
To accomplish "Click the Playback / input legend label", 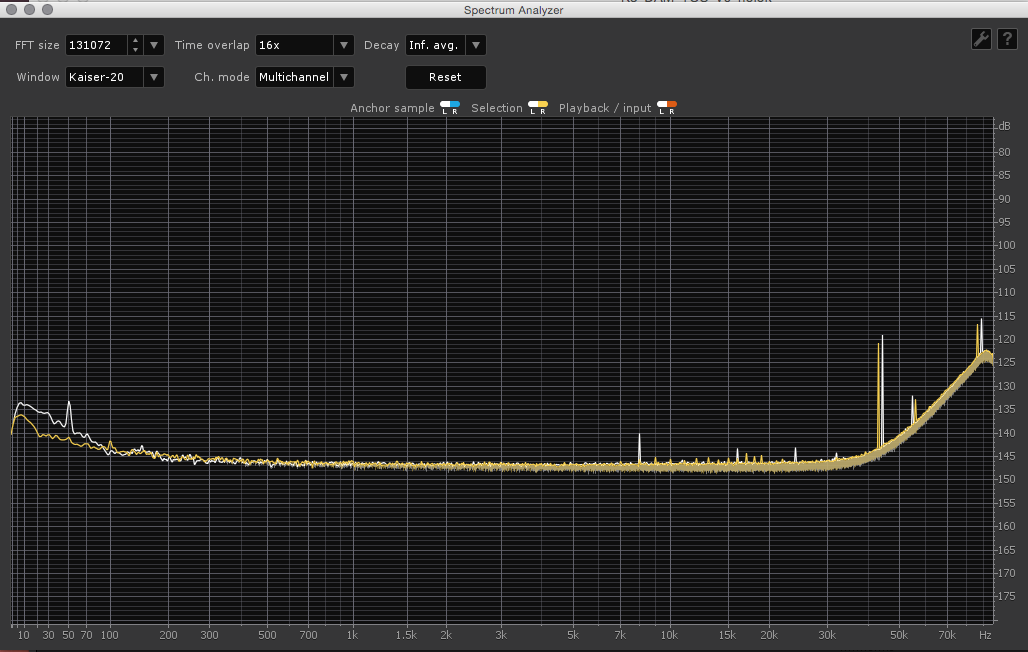I will point(604,108).
